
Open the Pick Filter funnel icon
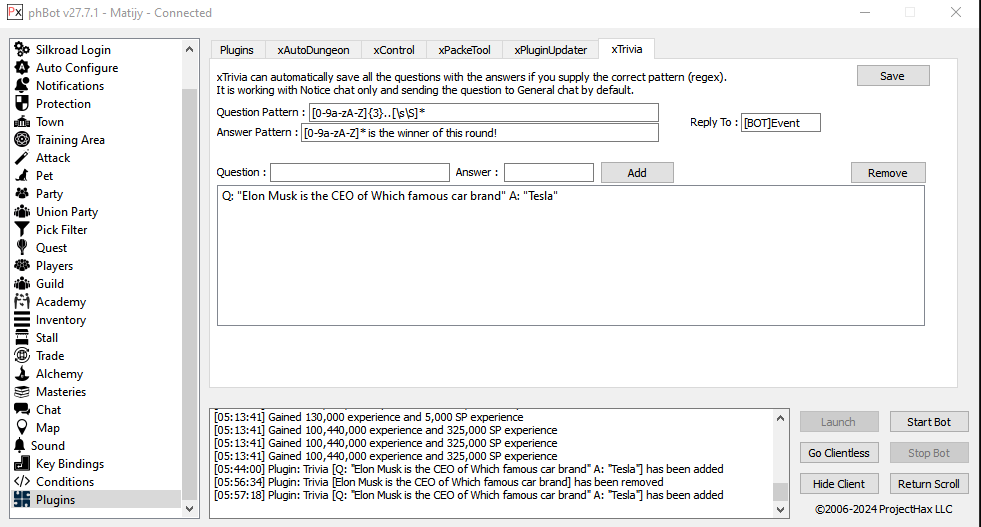(x=21, y=230)
